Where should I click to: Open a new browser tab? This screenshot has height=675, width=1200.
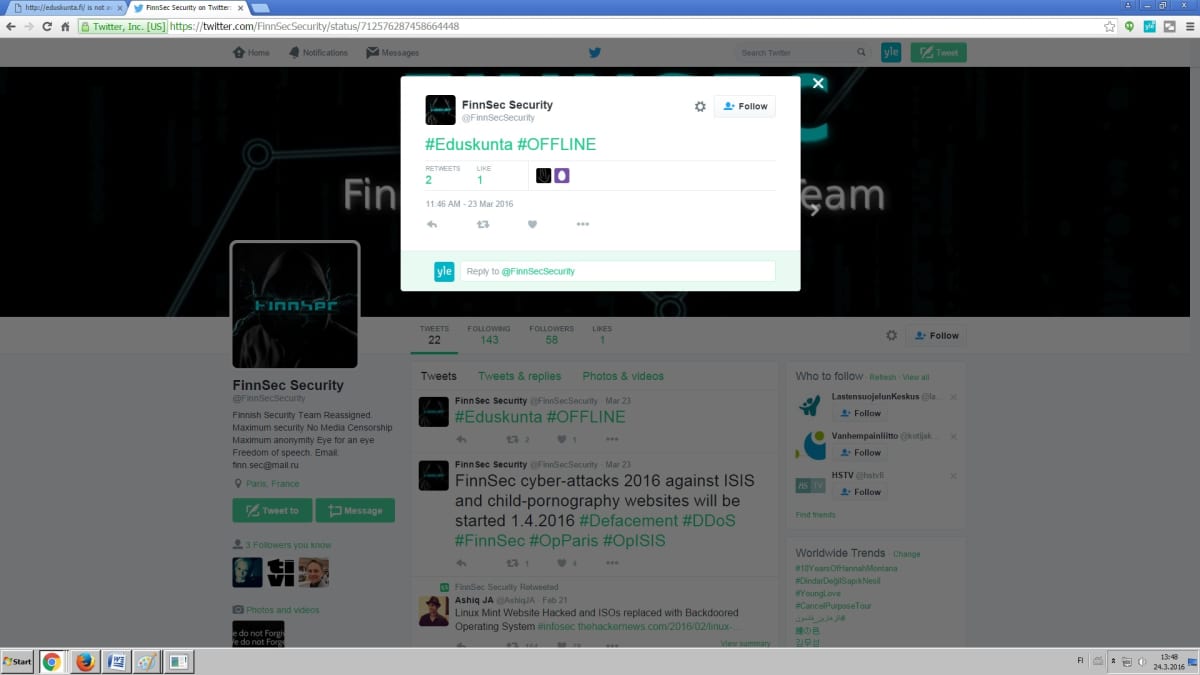pyautogui.click(x=260, y=9)
